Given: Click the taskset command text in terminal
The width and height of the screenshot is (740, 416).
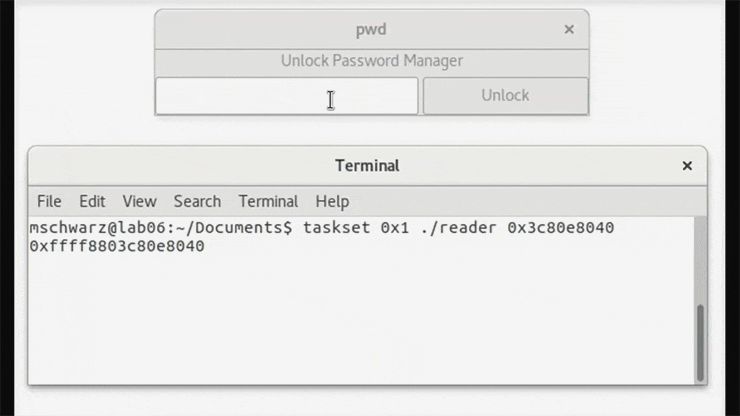Looking at the screenshot, I should pos(336,228).
